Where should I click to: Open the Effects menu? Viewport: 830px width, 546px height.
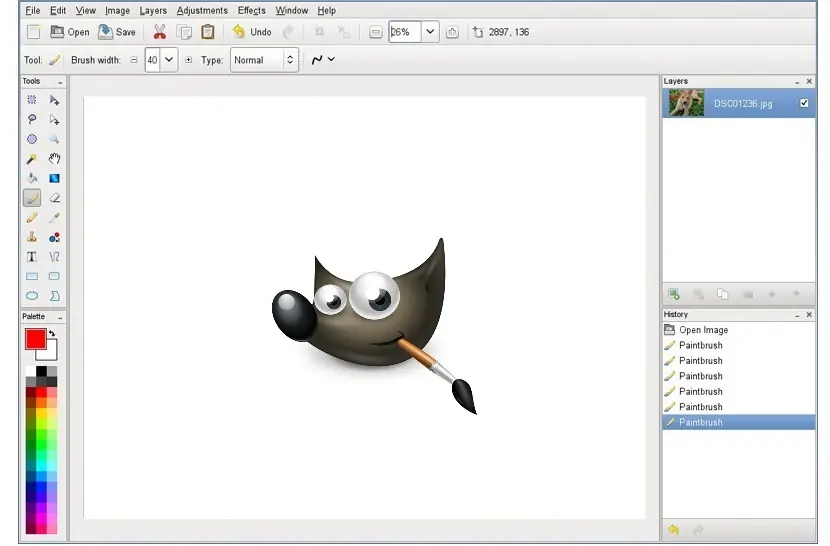(251, 11)
